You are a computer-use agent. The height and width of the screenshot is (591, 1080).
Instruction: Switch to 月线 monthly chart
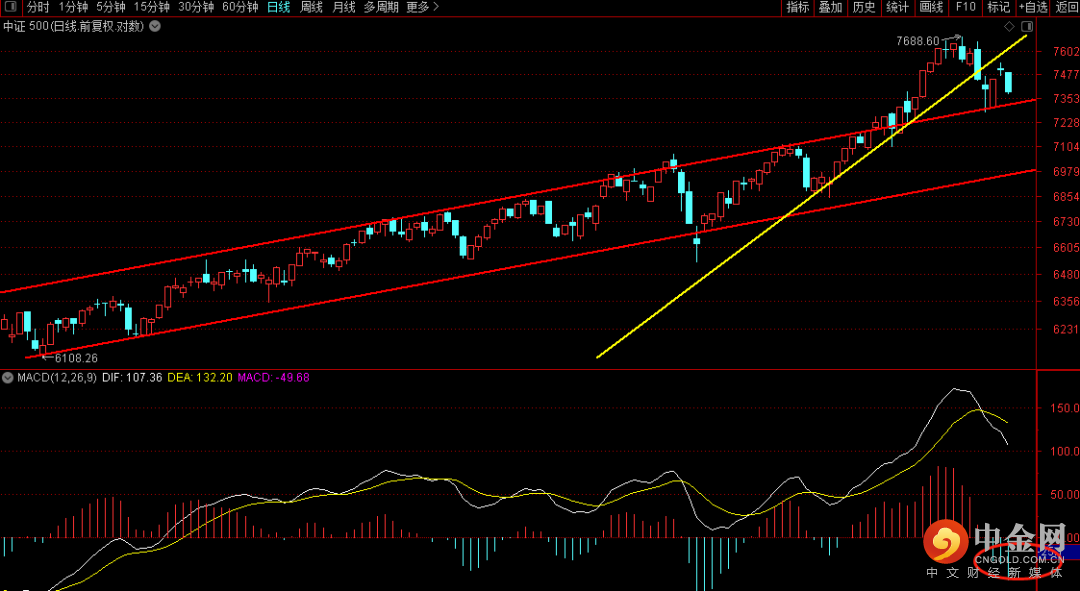click(x=344, y=7)
